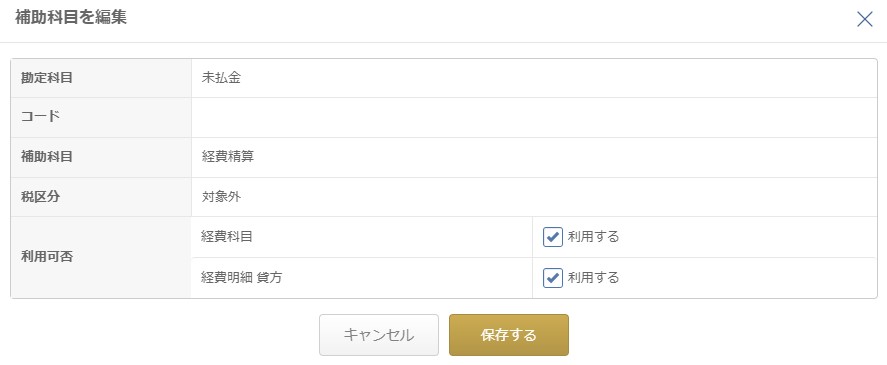Select the 経費科目 text in 利用可否

point(227,237)
